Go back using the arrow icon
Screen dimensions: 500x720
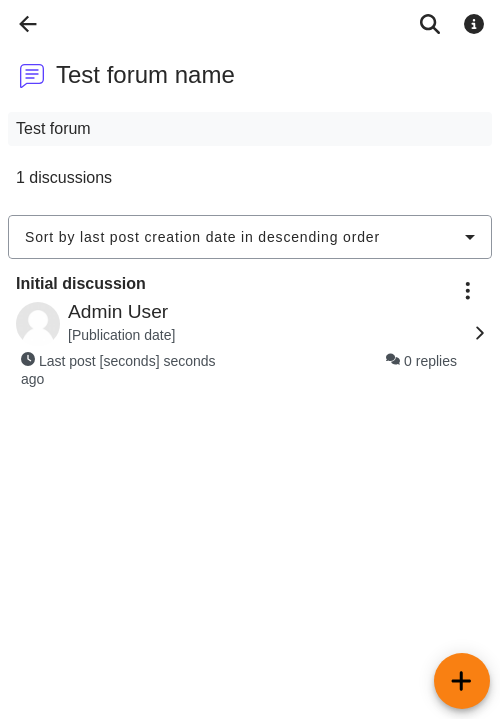[x=28, y=24]
